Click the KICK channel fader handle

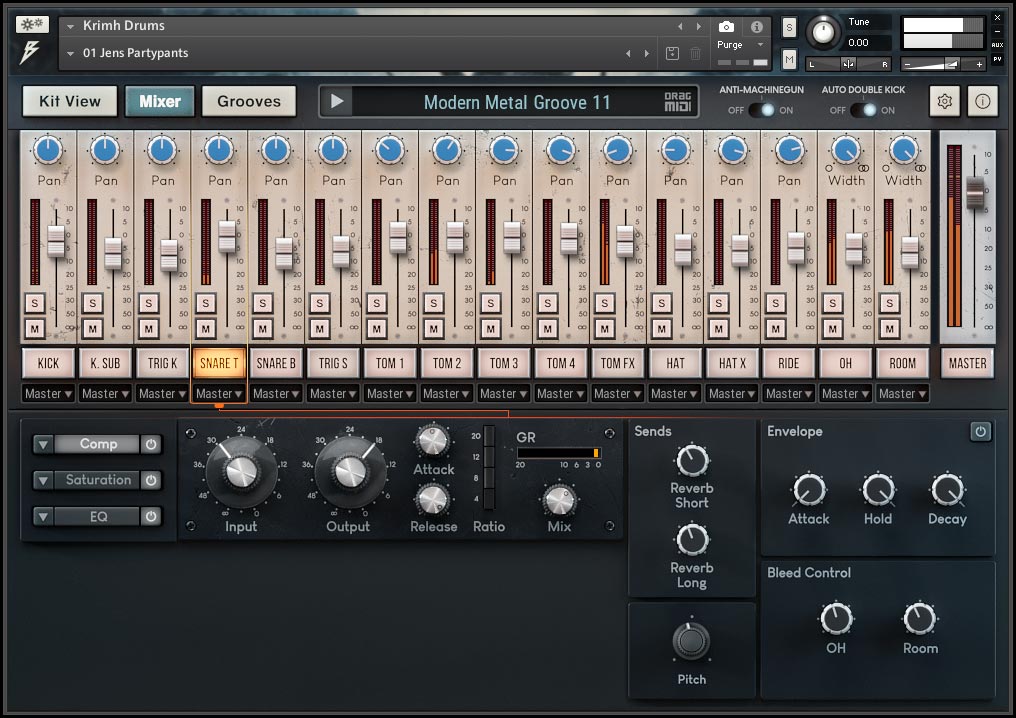click(56, 241)
